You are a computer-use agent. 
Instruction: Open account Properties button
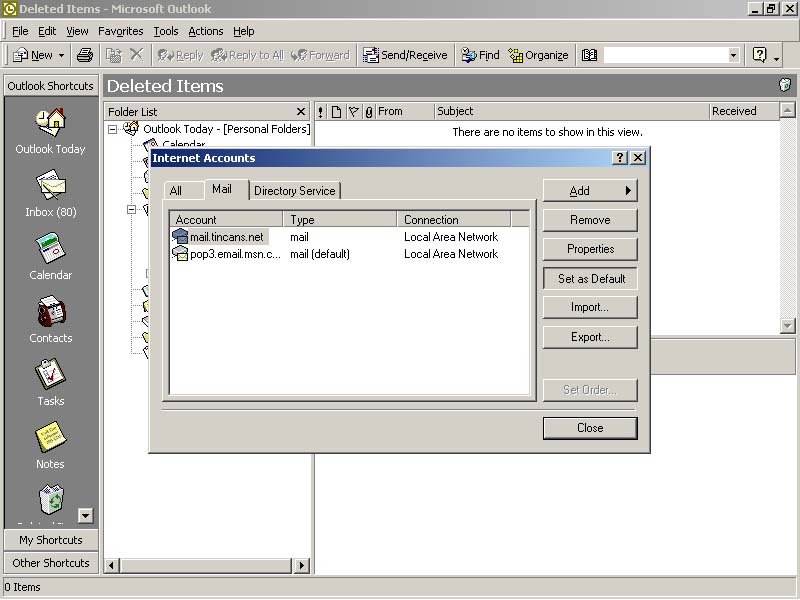(590, 249)
